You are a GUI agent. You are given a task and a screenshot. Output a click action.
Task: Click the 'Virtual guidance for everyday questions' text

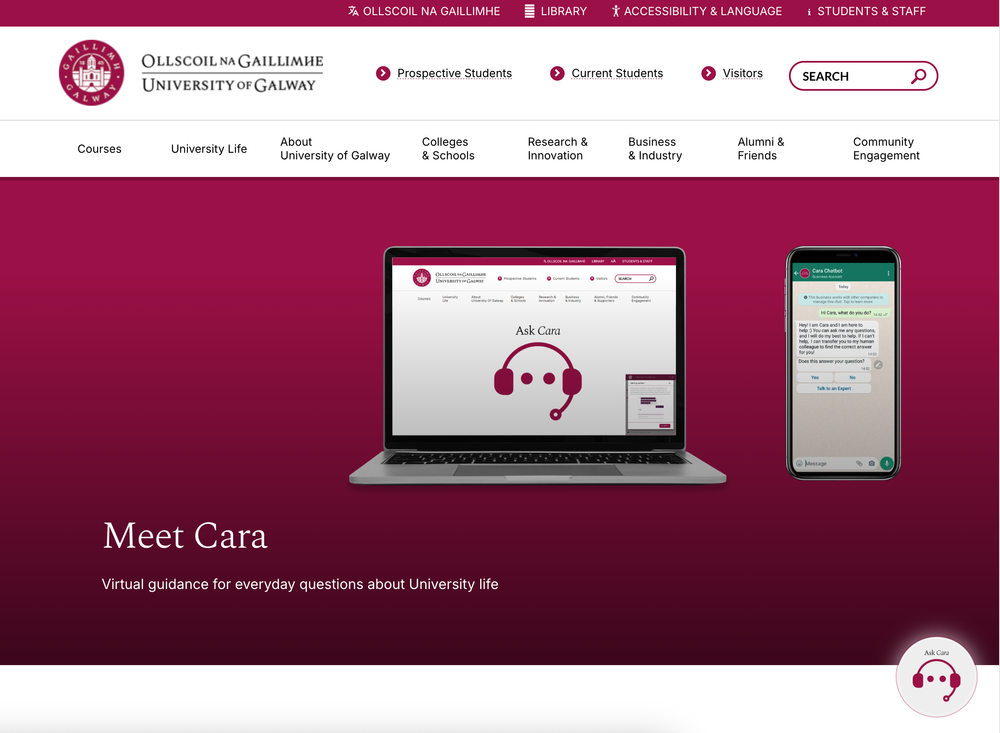(x=300, y=584)
